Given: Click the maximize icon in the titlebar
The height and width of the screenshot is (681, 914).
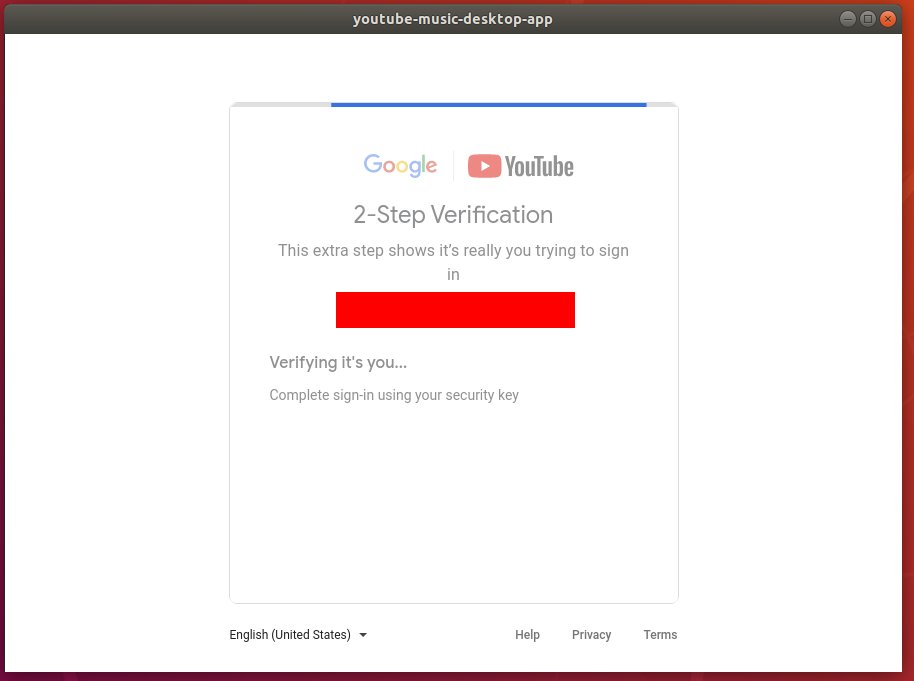Looking at the screenshot, I should coord(866,18).
